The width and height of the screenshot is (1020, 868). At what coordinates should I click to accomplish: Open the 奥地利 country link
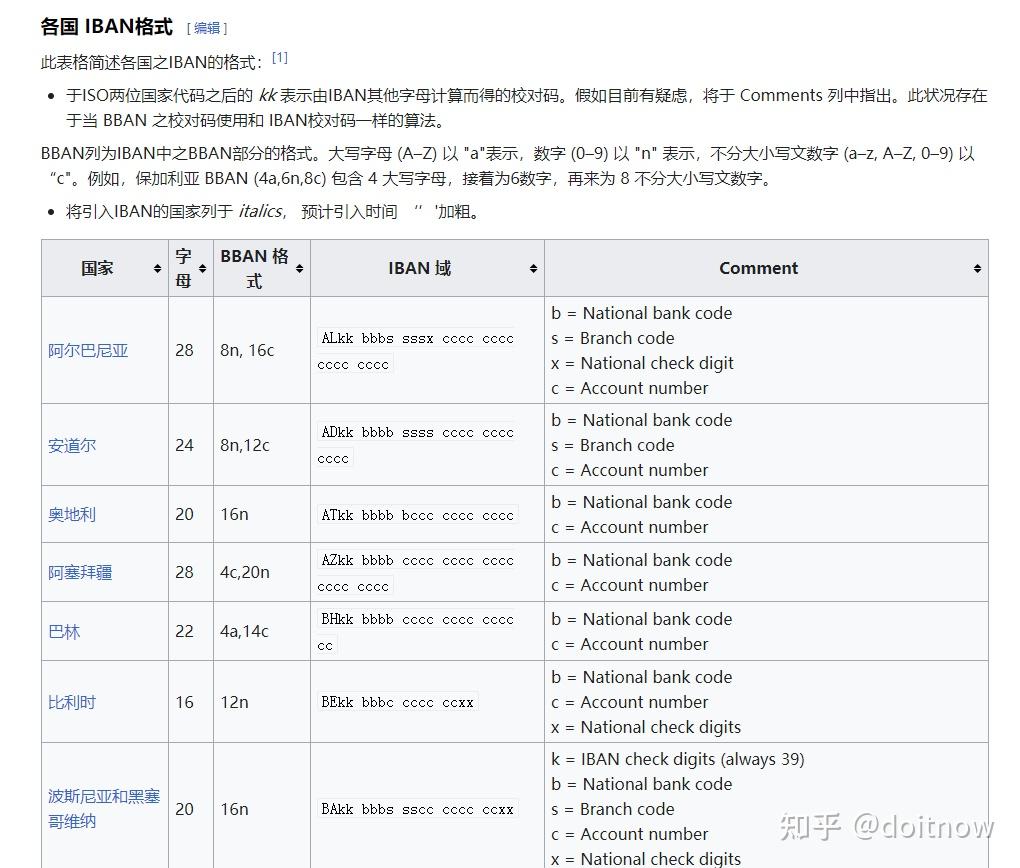(72, 515)
